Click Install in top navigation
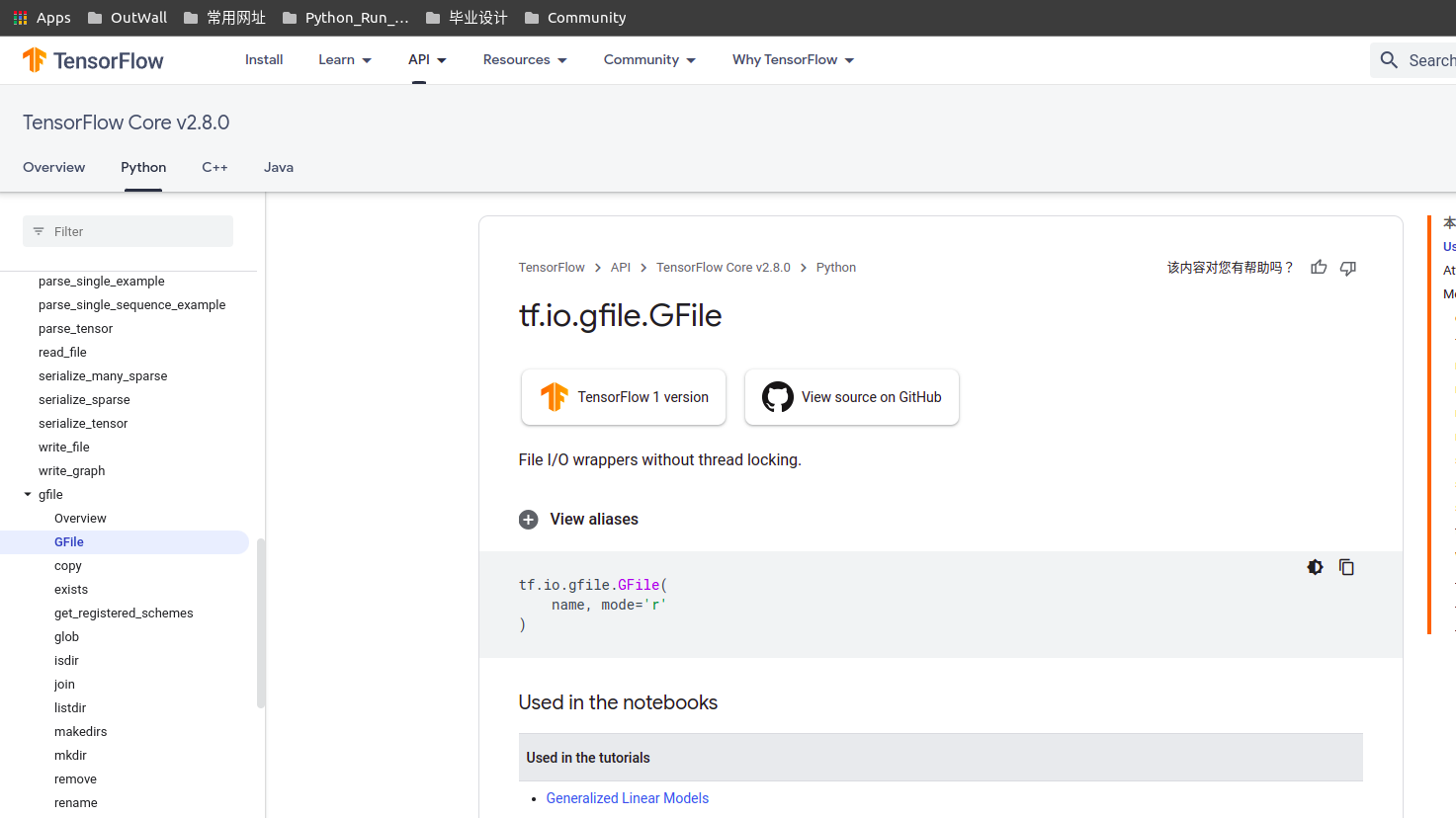Viewport: 1456px width, 818px height. [264, 60]
